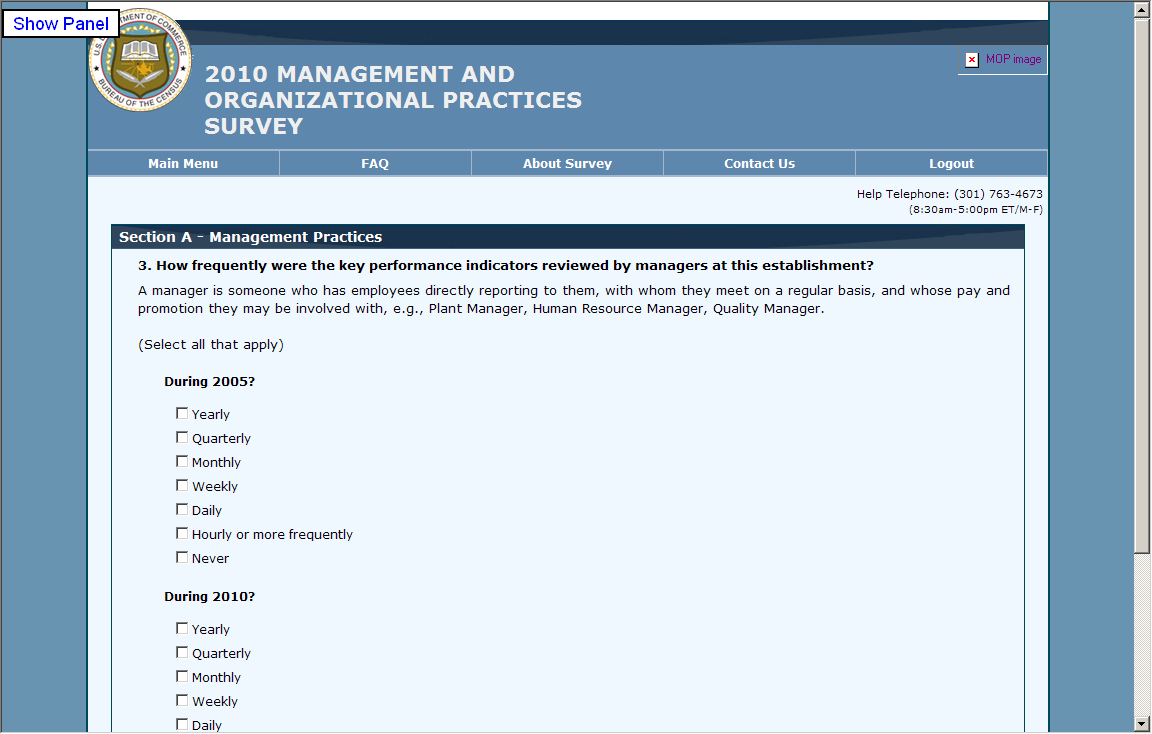Image resolution: width=1152 pixels, height=734 pixels.
Task: Click the Help Telephone number text
Action: pos(949,194)
